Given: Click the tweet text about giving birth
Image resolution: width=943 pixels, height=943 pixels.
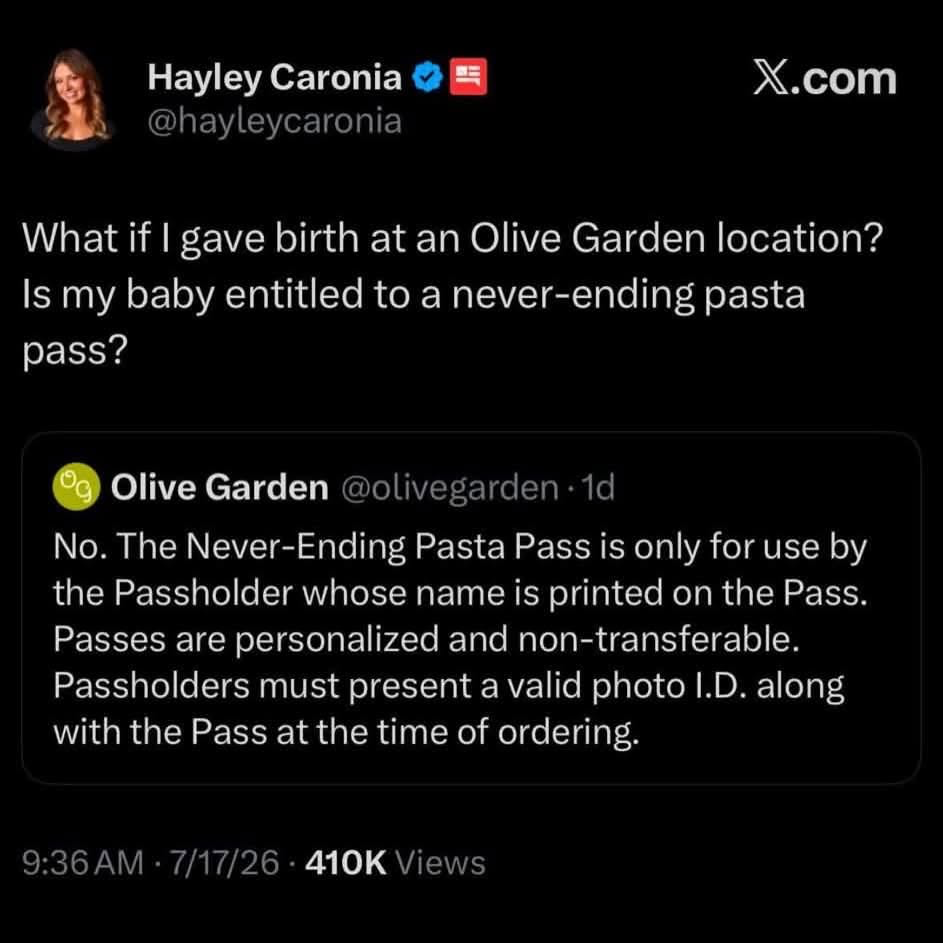Looking at the screenshot, I should [452, 293].
